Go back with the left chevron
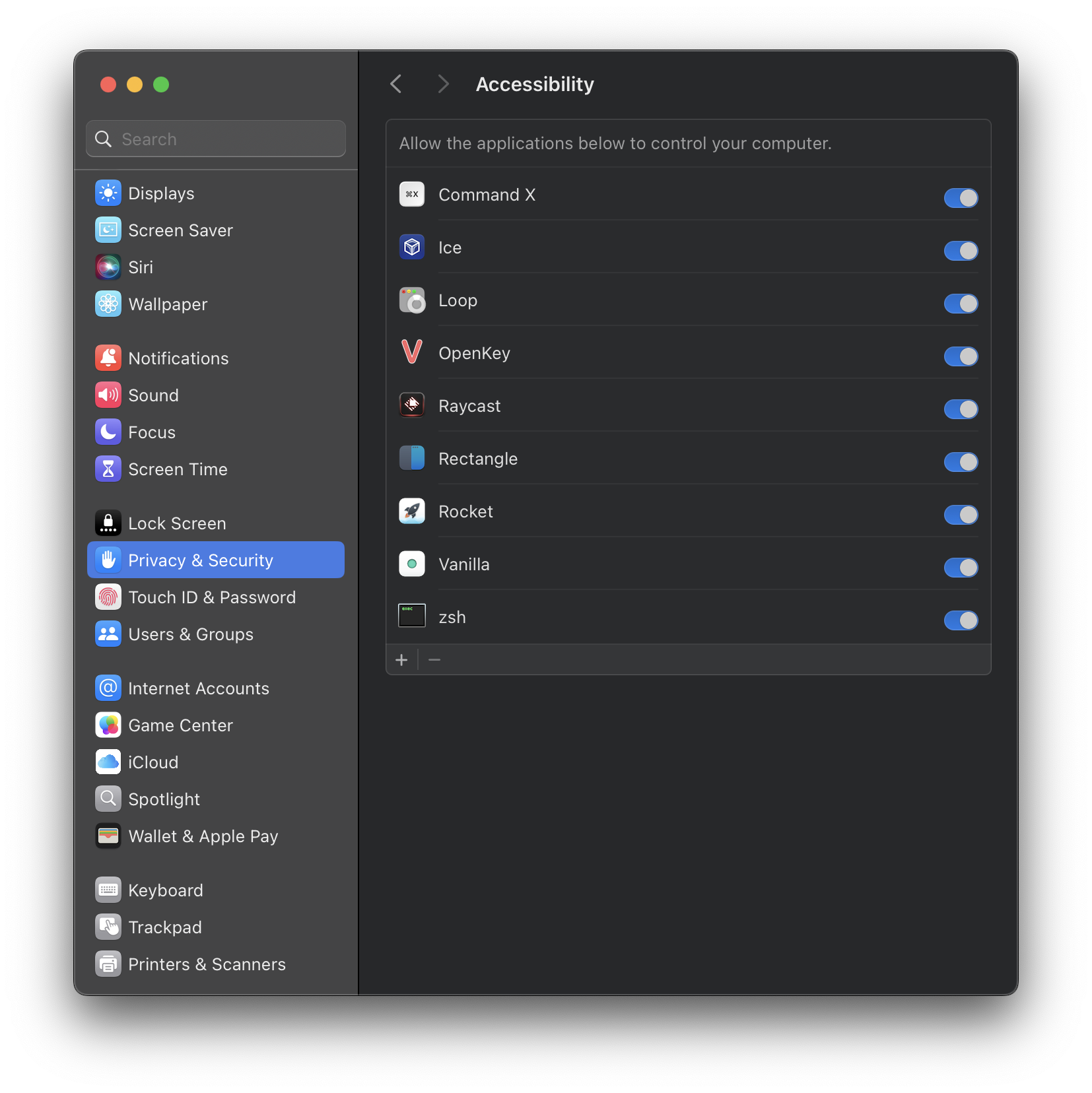Image resolution: width=1092 pixels, height=1093 pixels. click(396, 84)
